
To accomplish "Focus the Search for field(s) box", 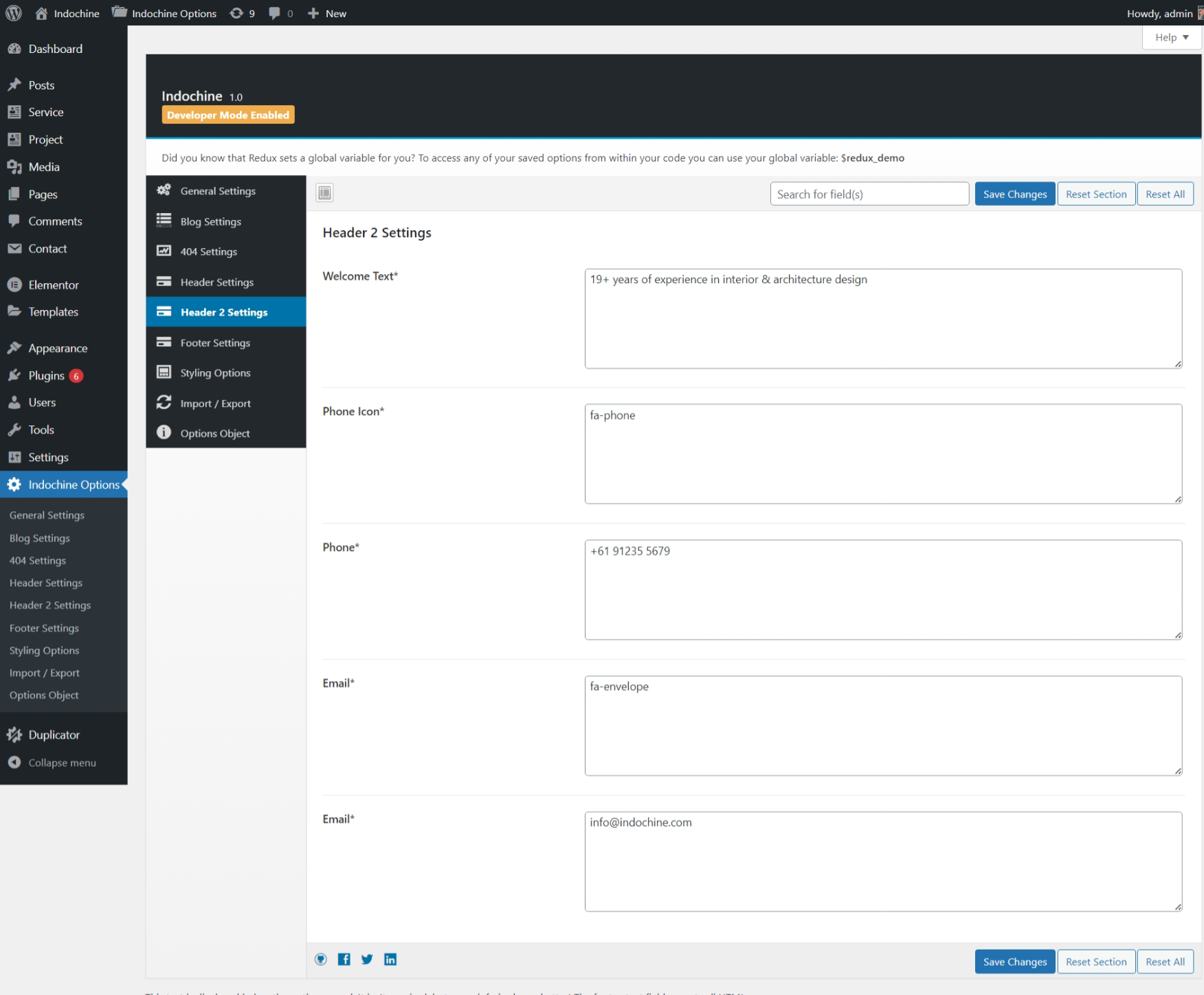I will [869, 194].
